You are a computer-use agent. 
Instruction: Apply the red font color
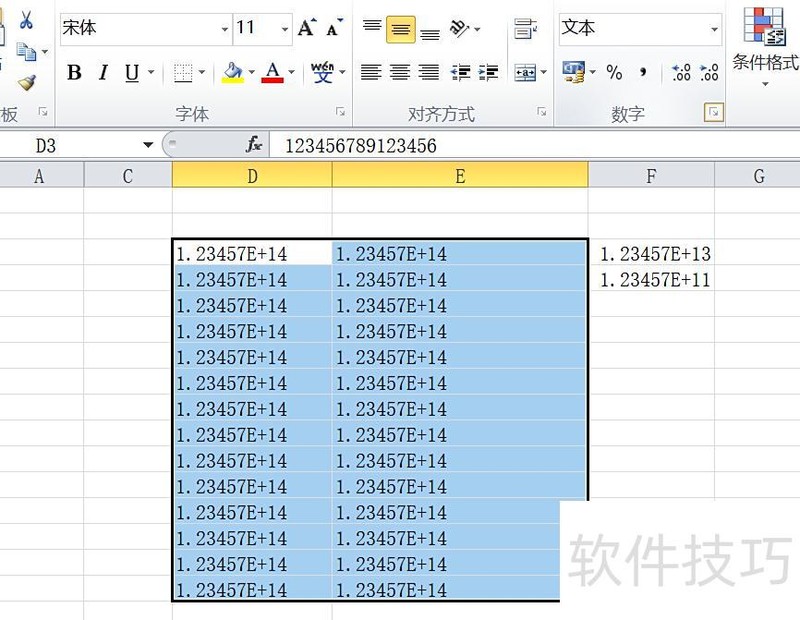coord(272,72)
